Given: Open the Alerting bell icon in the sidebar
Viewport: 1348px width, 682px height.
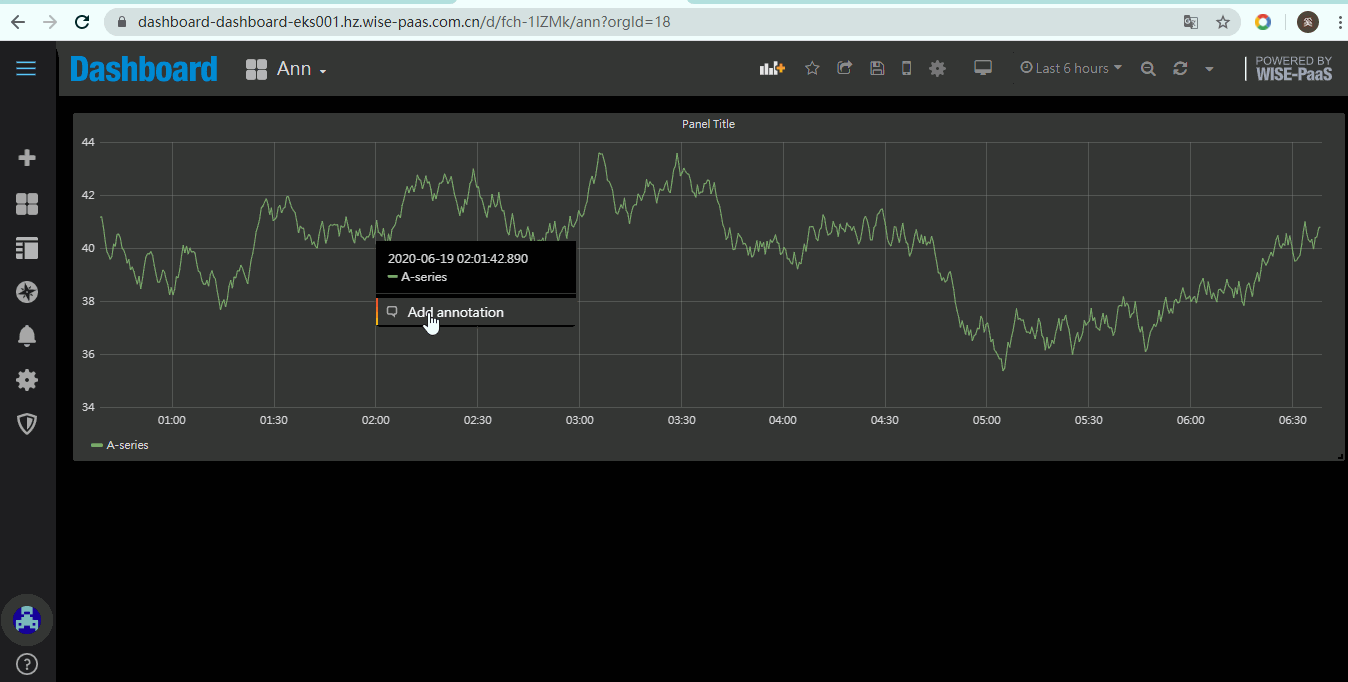Looking at the screenshot, I should (x=27, y=336).
